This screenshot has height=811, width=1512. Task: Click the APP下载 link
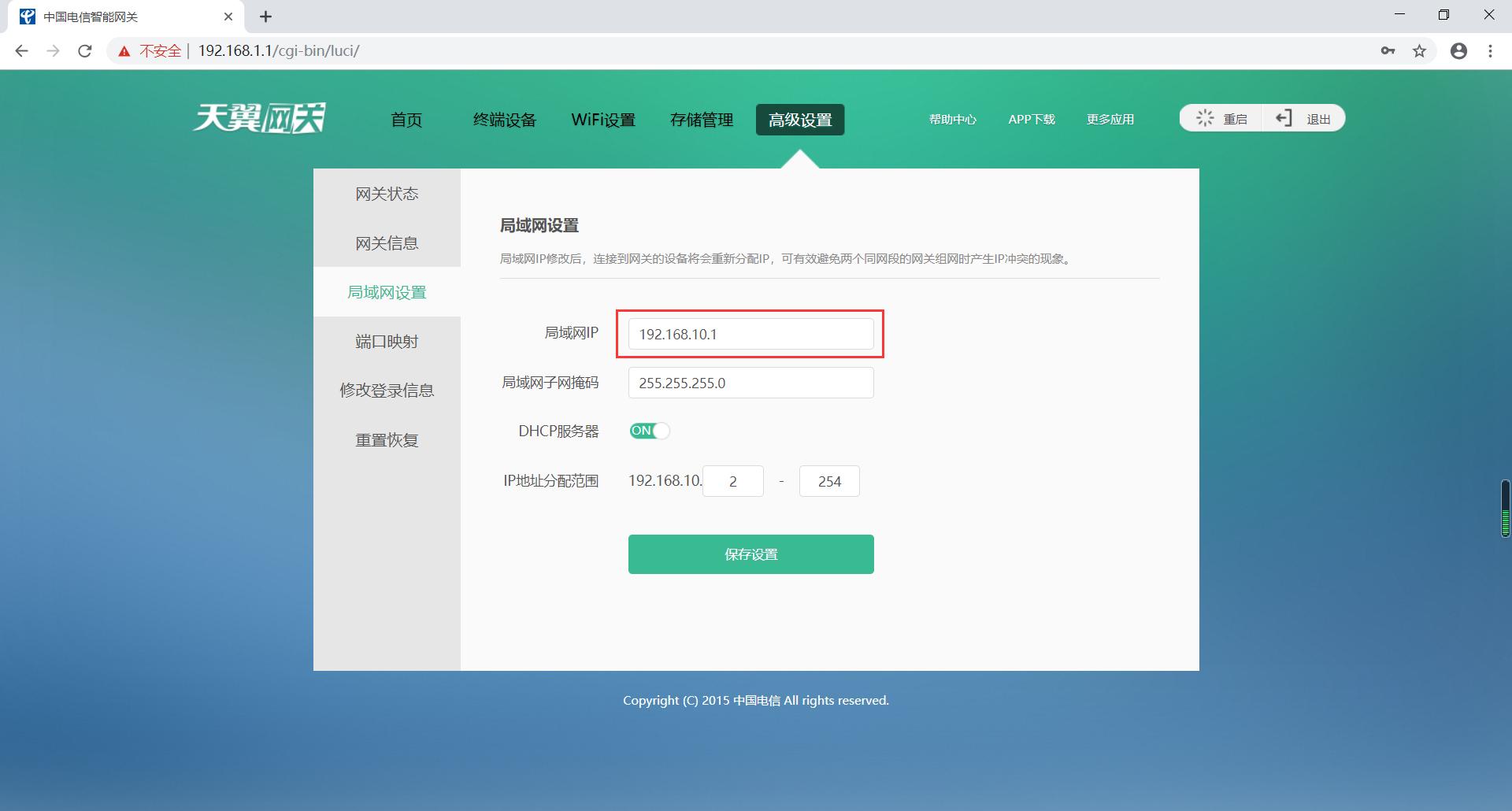pos(1032,119)
